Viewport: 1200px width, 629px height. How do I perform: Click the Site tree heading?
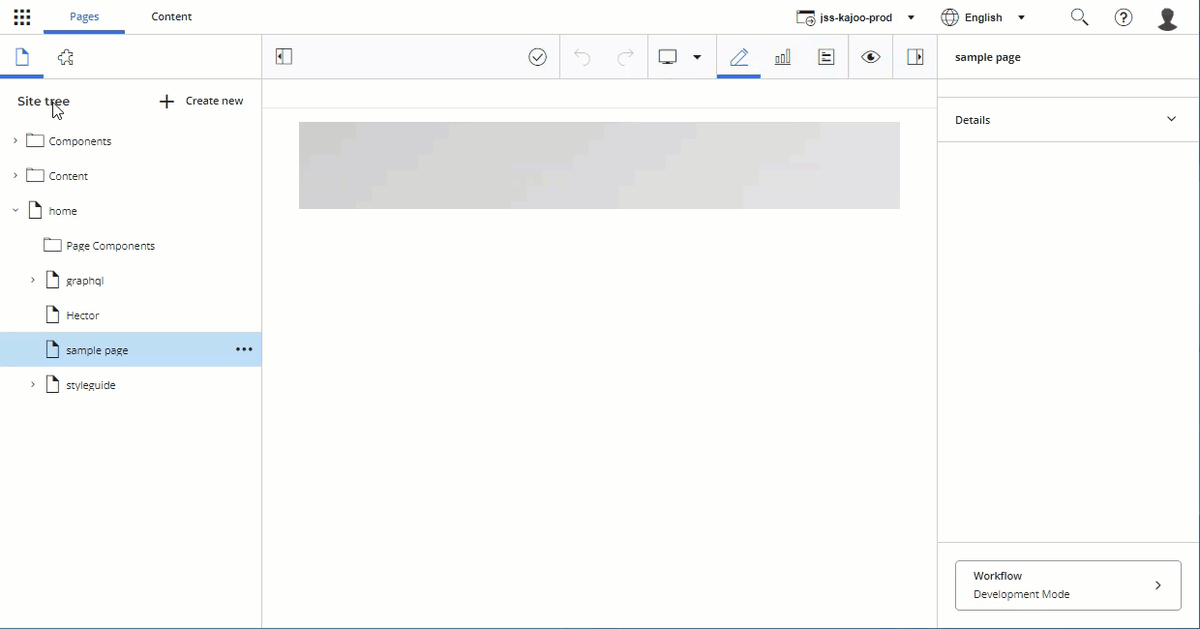[x=43, y=101]
